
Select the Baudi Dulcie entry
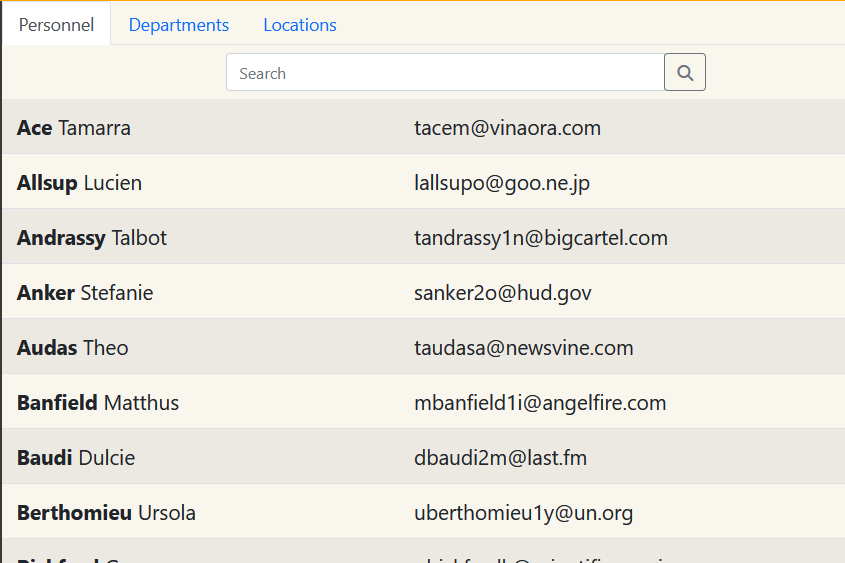click(76, 458)
